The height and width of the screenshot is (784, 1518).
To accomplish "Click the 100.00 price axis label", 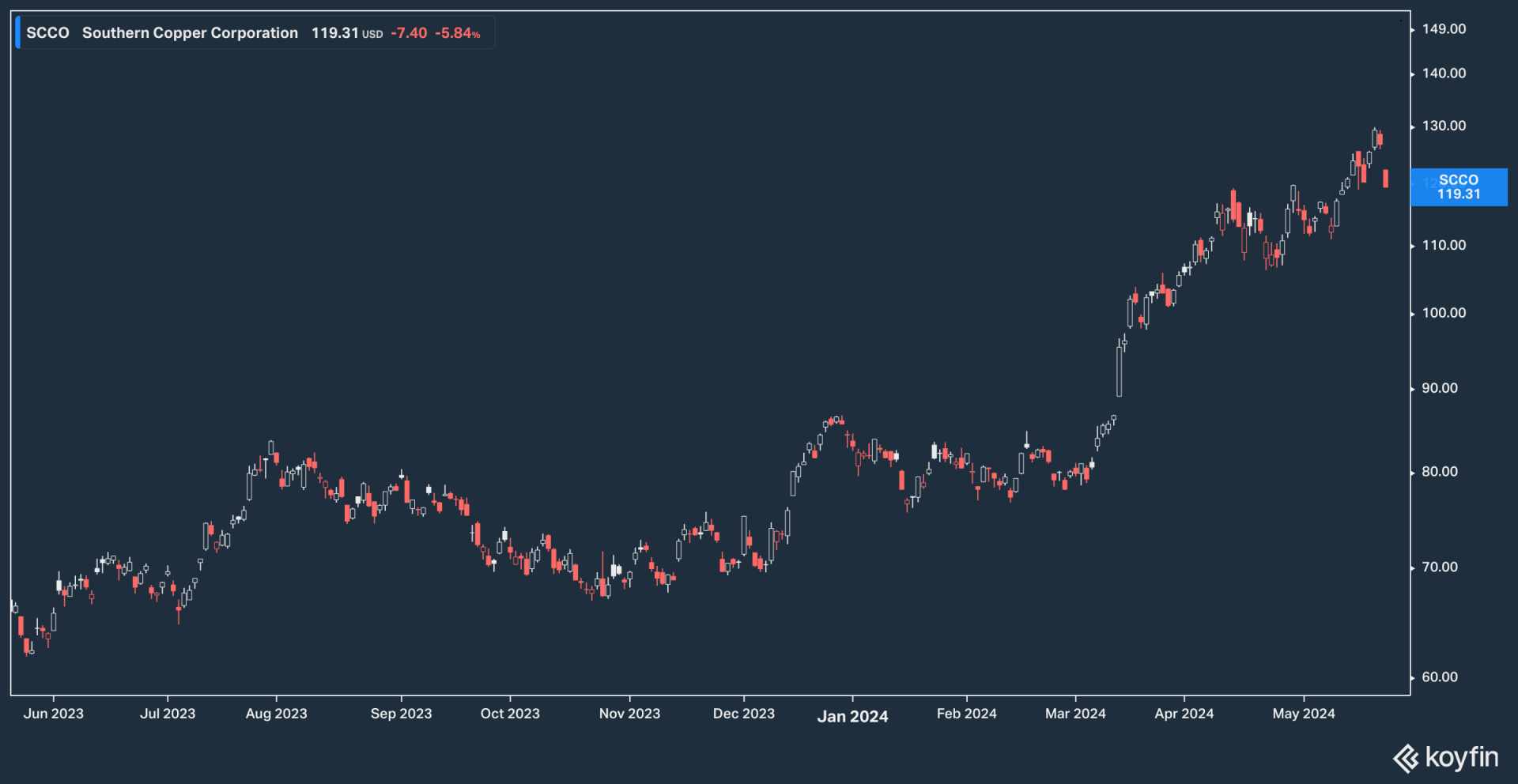I will 1444,313.
